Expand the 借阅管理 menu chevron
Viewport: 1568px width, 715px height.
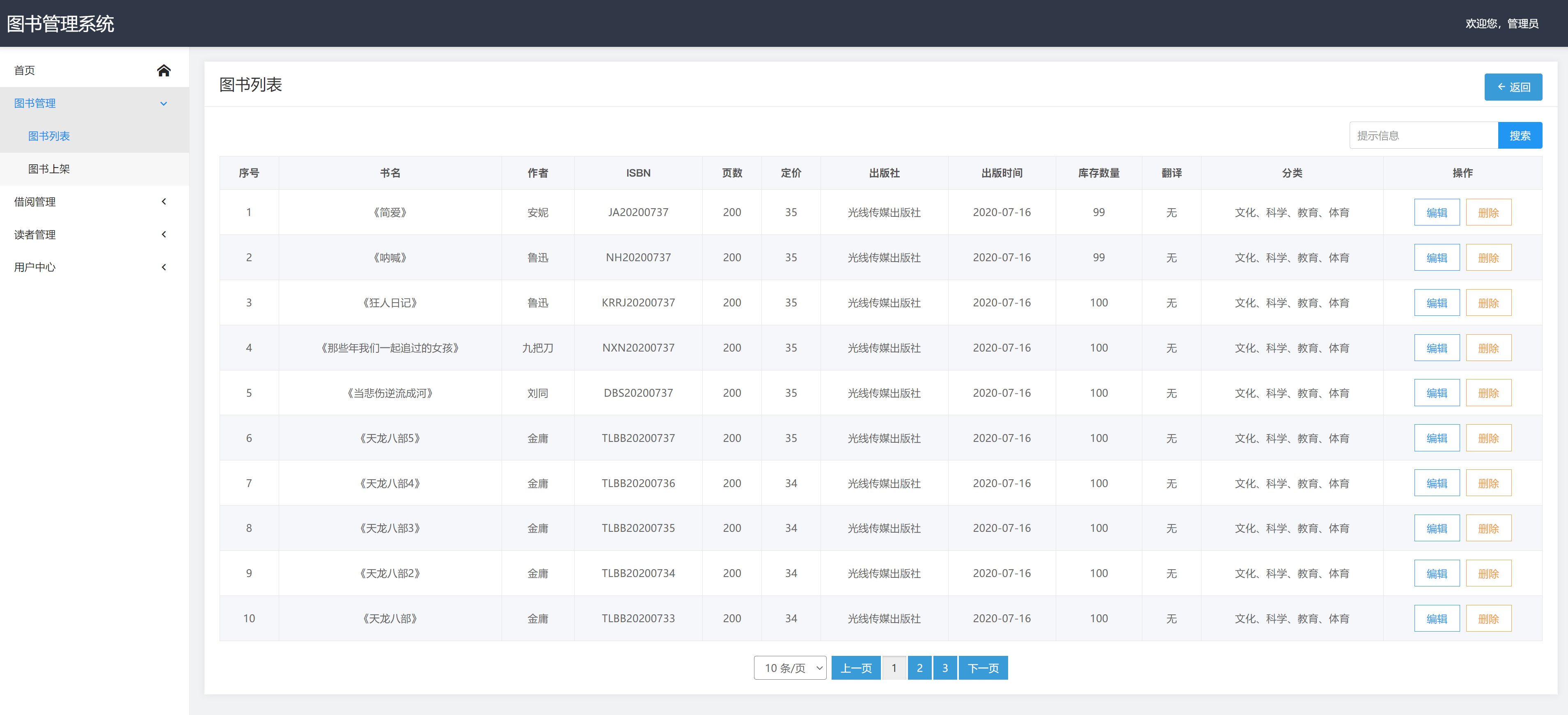click(163, 202)
